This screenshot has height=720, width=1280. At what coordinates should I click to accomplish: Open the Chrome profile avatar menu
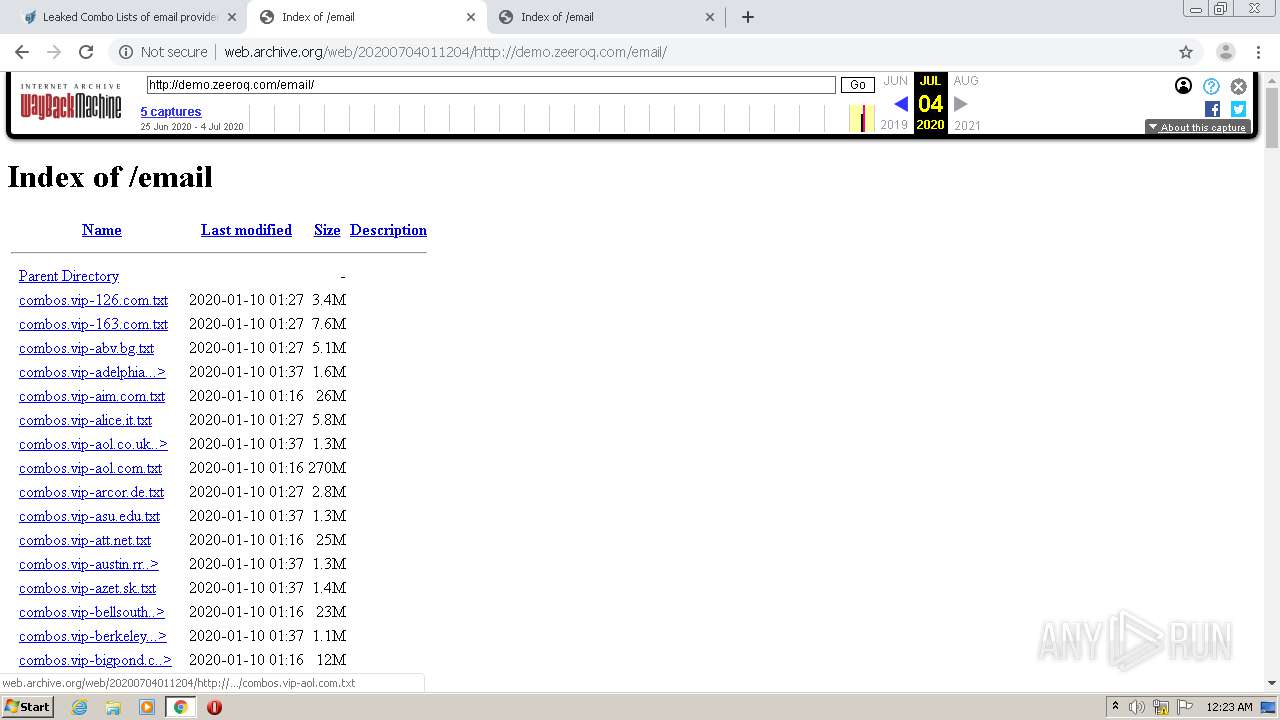pos(1225,52)
